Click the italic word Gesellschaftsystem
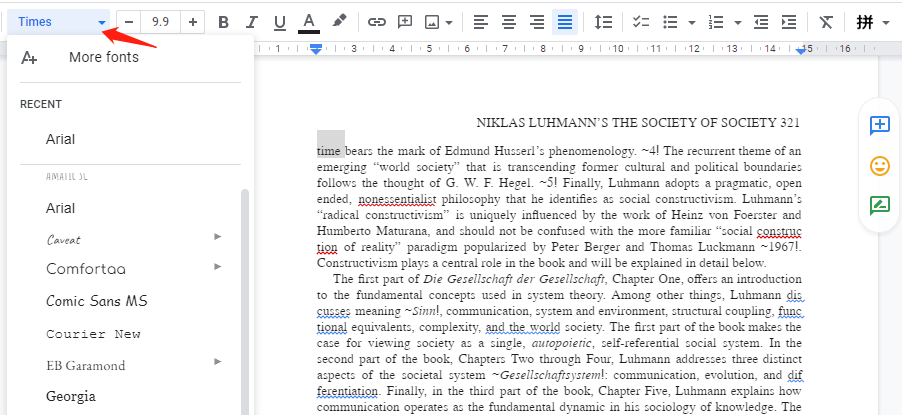This screenshot has width=902, height=415. (548, 376)
